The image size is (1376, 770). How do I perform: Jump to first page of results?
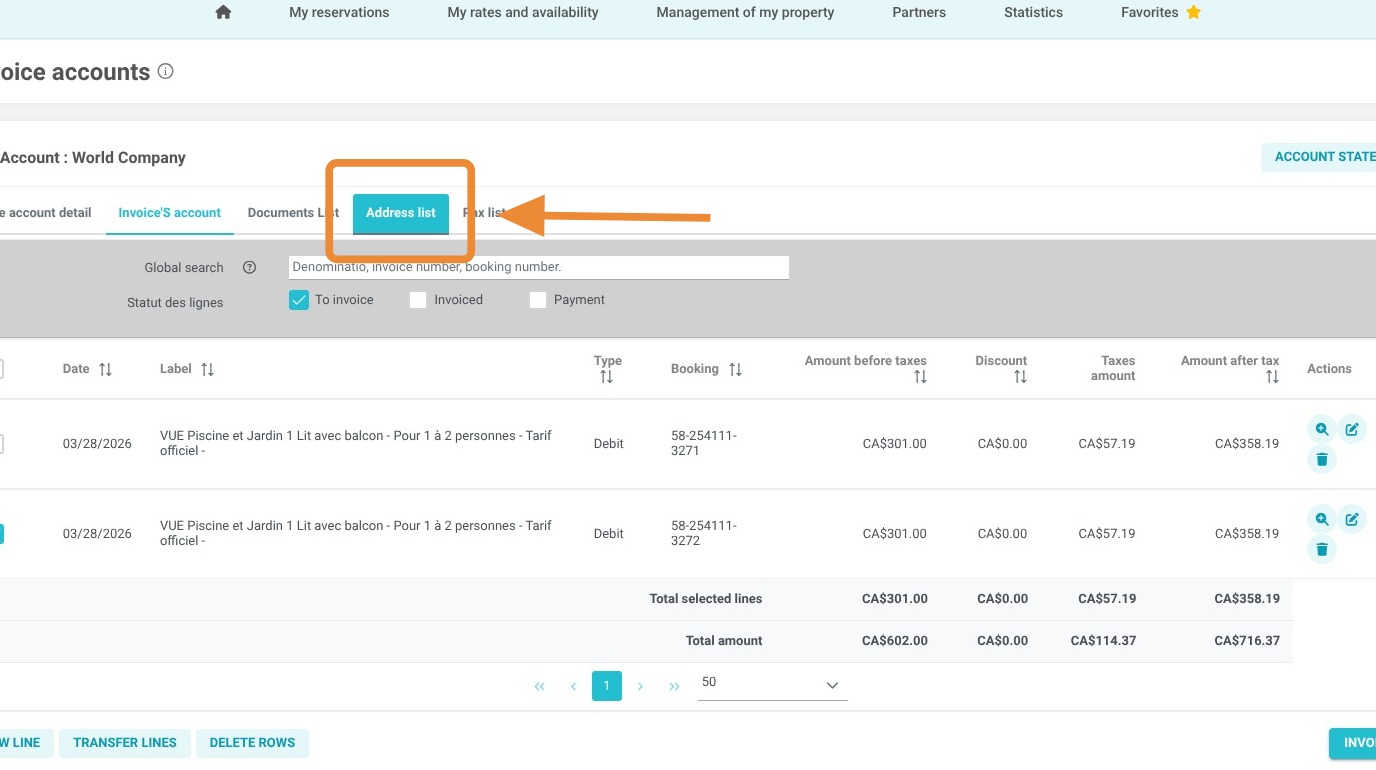point(540,686)
